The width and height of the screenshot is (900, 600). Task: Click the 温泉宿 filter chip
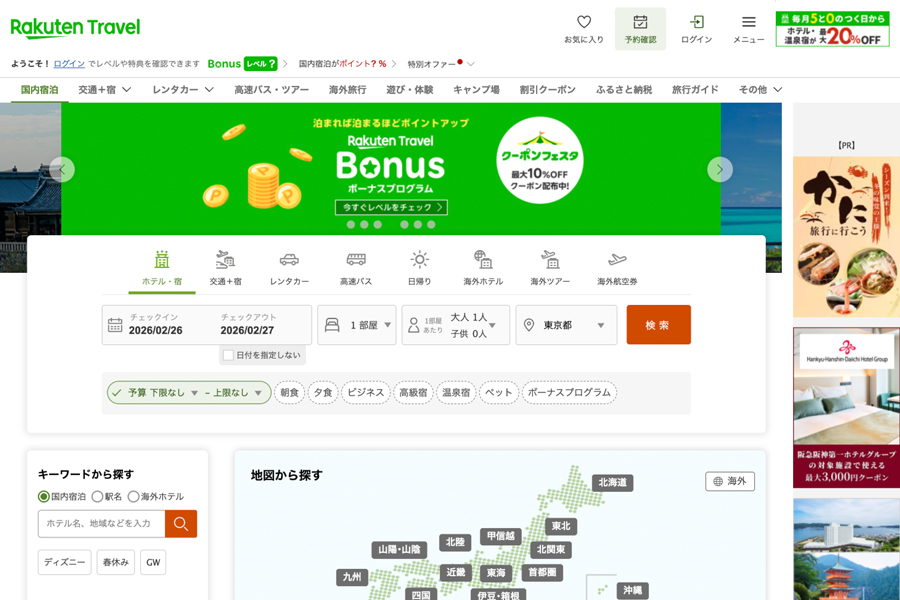click(x=456, y=393)
